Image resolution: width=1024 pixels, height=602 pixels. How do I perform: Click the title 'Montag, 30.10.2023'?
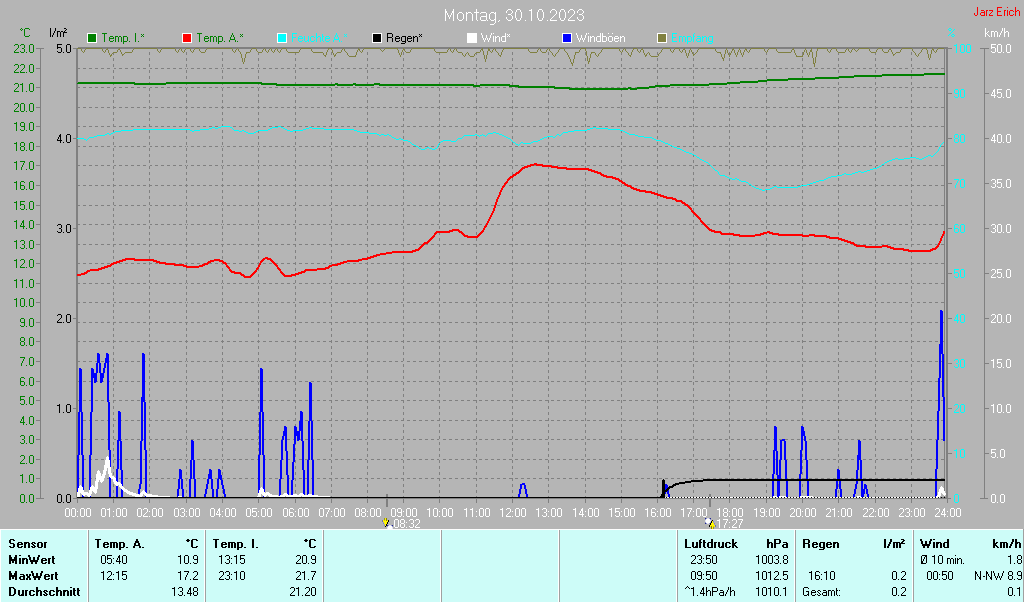(x=514, y=15)
